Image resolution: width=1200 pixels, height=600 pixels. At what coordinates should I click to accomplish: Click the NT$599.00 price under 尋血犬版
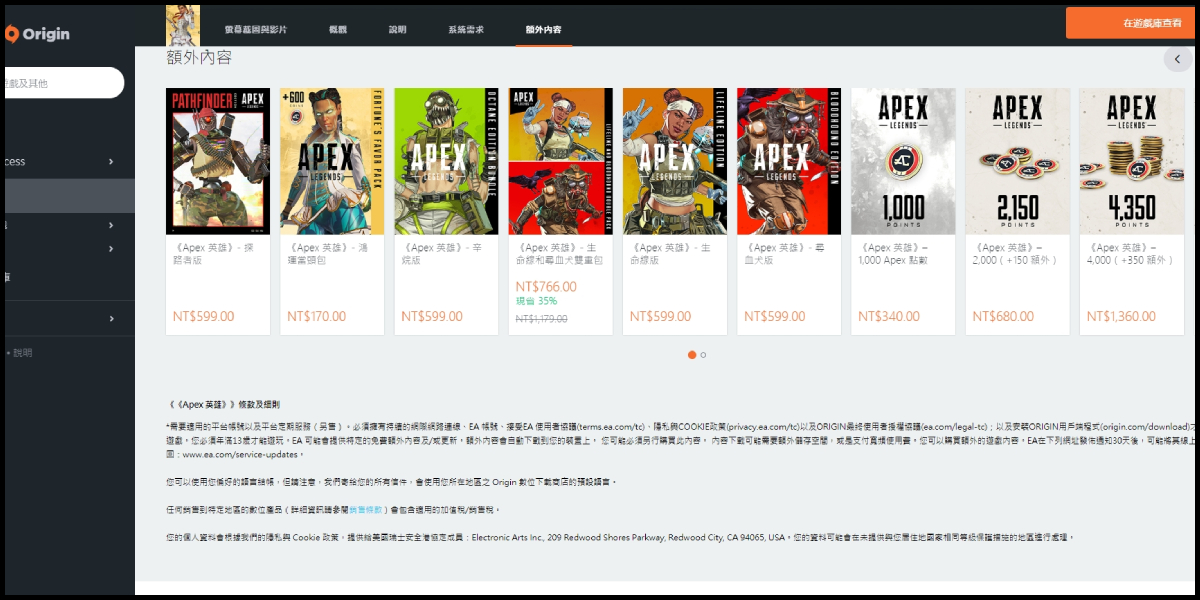(774, 316)
